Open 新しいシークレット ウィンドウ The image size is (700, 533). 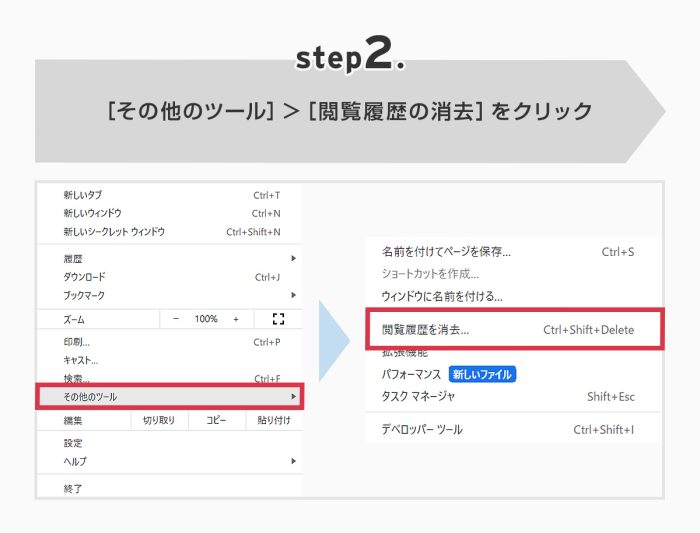114,231
